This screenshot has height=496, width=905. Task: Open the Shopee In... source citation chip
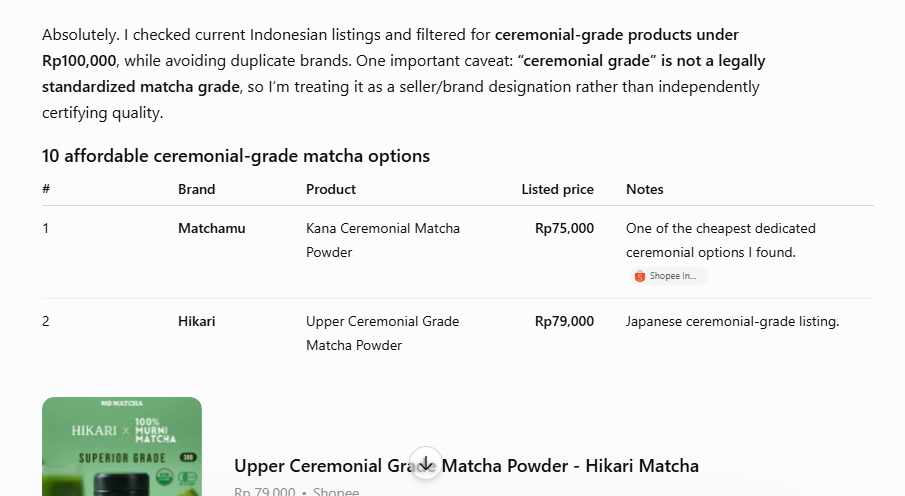(x=668, y=276)
